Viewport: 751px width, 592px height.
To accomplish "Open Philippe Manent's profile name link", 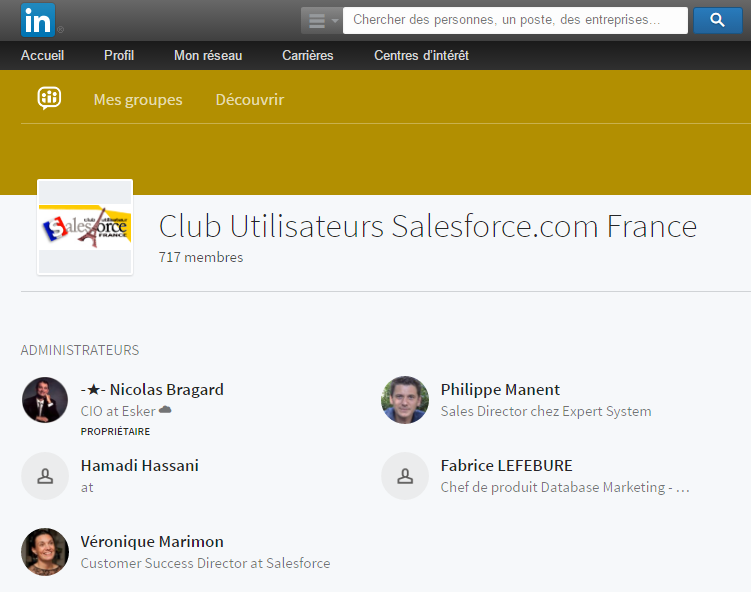I will pyautogui.click(x=500, y=389).
